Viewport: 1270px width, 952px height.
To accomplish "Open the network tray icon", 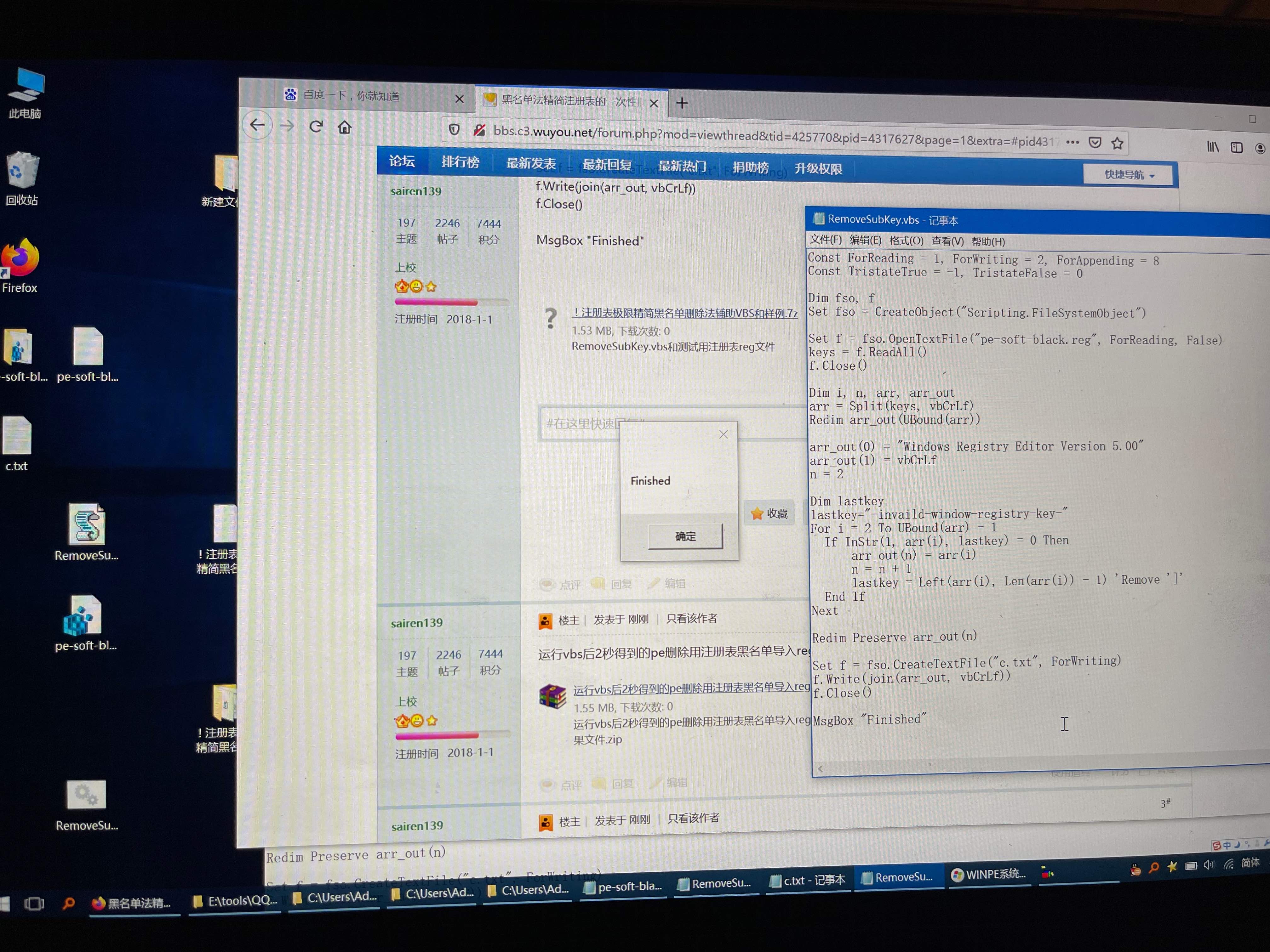I will (x=1228, y=864).
